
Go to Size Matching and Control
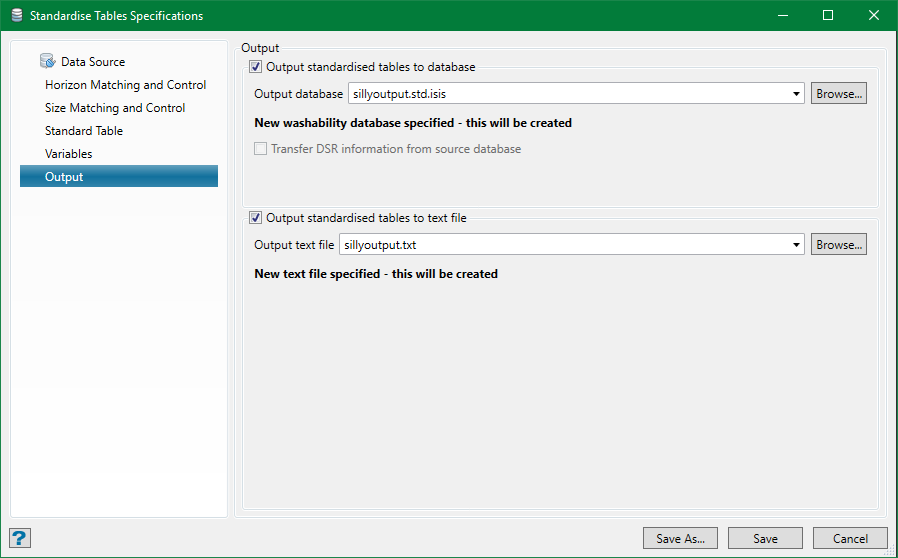pyautogui.click(x=115, y=108)
